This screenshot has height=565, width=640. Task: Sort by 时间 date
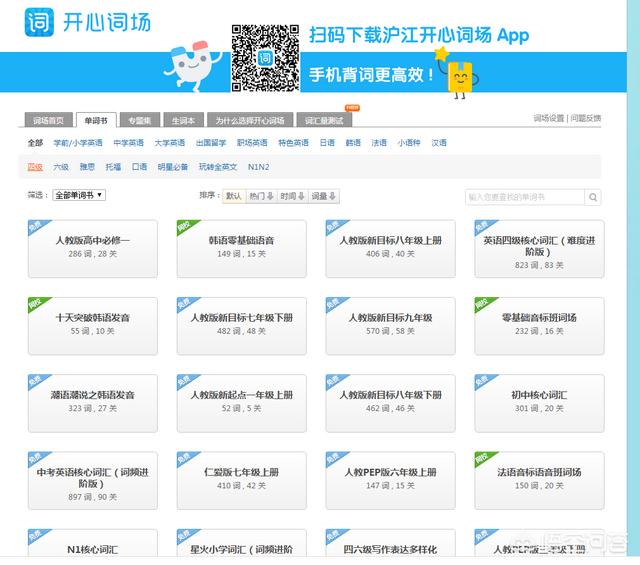[293, 196]
